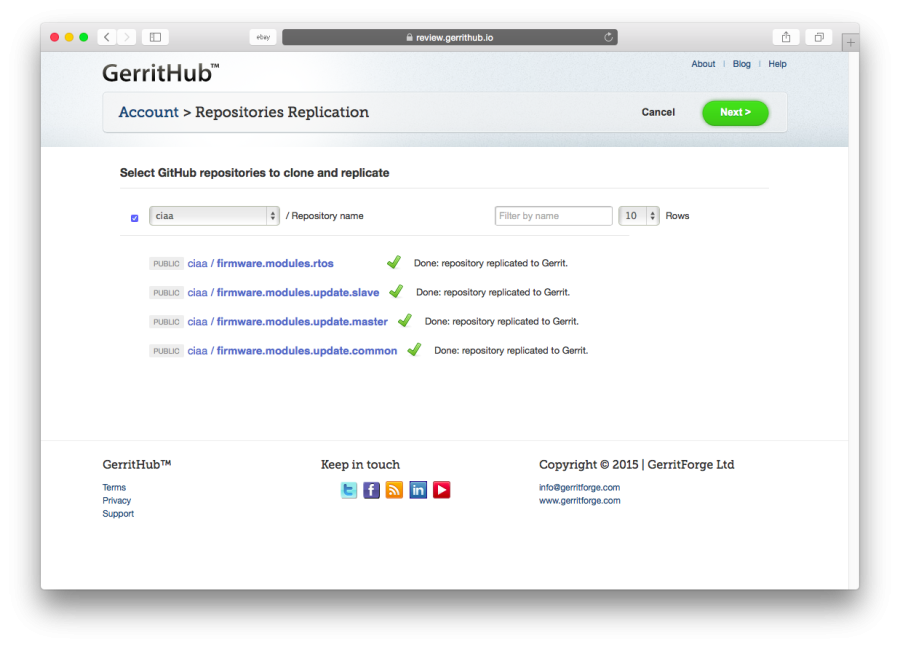Open the ciaa organization dropdown

pos(214,216)
